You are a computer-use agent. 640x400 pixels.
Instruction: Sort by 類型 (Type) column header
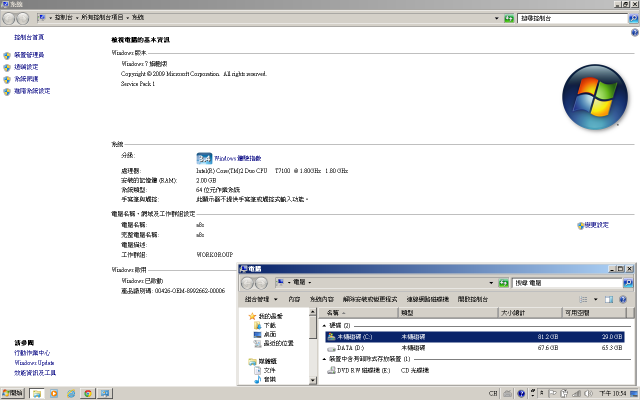click(449, 313)
